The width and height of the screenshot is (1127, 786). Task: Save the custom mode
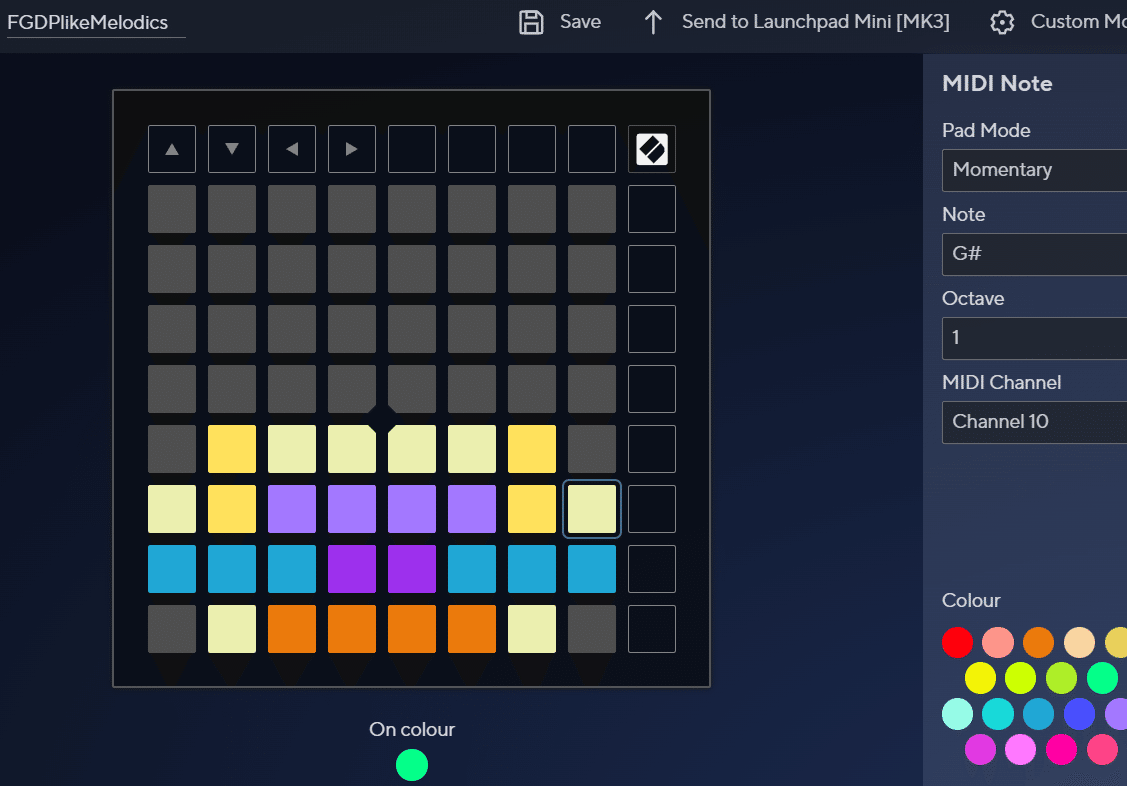click(x=560, y=22)
